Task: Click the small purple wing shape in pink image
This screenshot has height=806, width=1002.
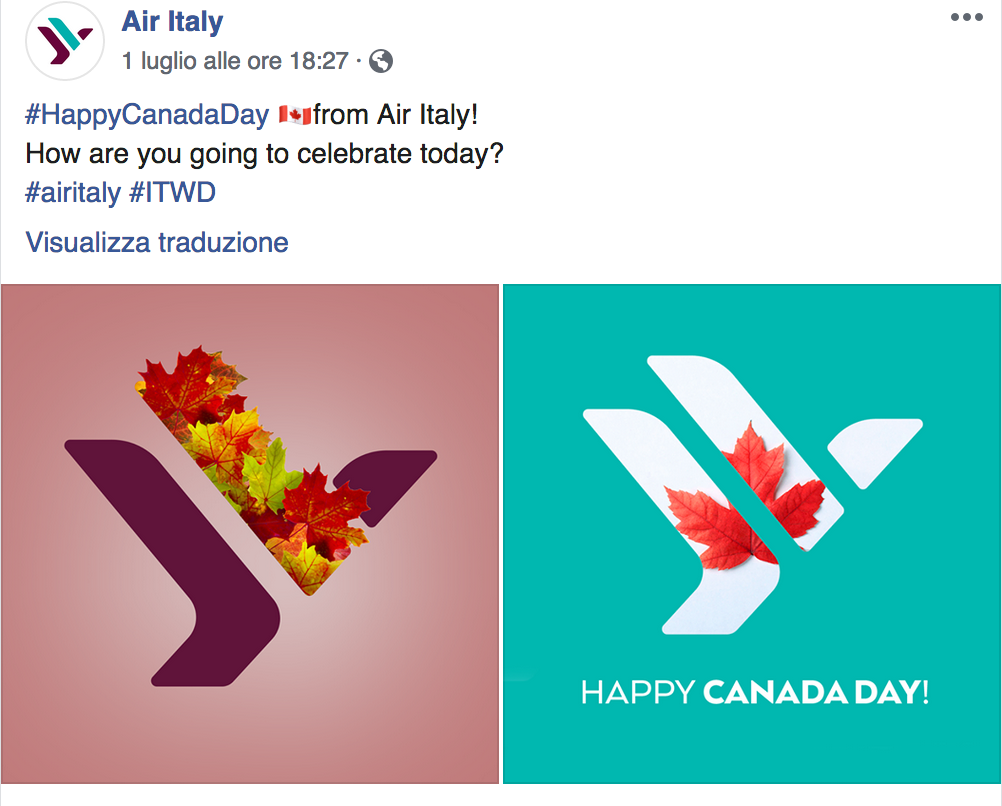Action: 395,475
